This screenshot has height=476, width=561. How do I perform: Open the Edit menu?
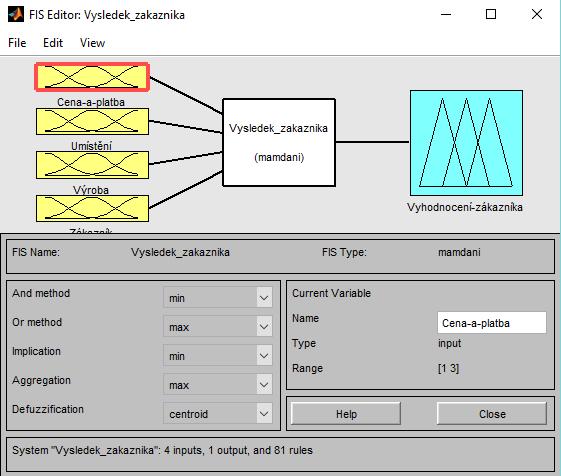pyautogui.click(x=53, y=43)
